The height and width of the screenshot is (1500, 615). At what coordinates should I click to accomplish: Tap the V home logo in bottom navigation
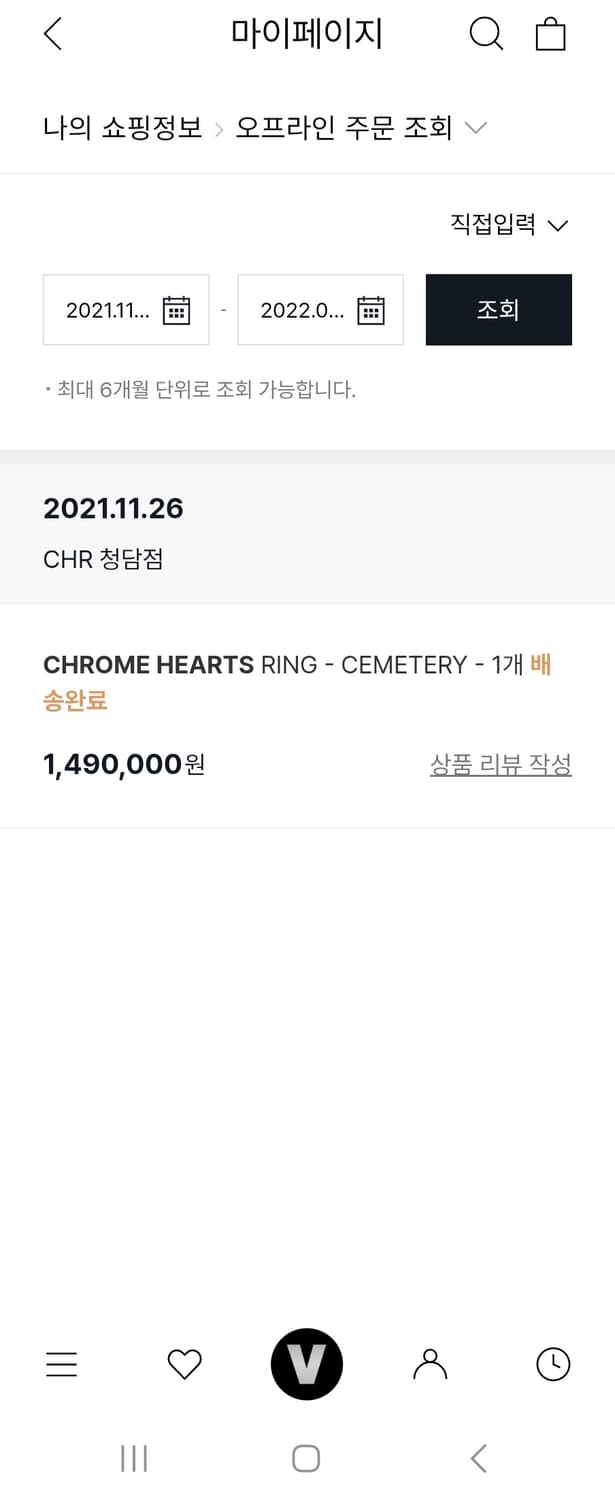[x=306, y=1364]
